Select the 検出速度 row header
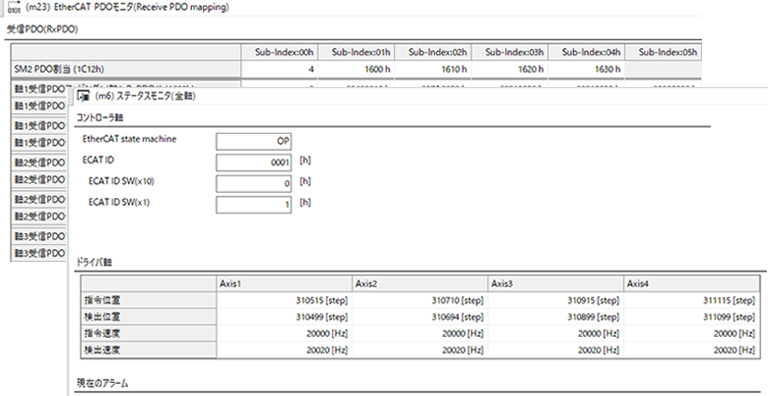This screenshot has height=396, width=768. tap(148, 350)
